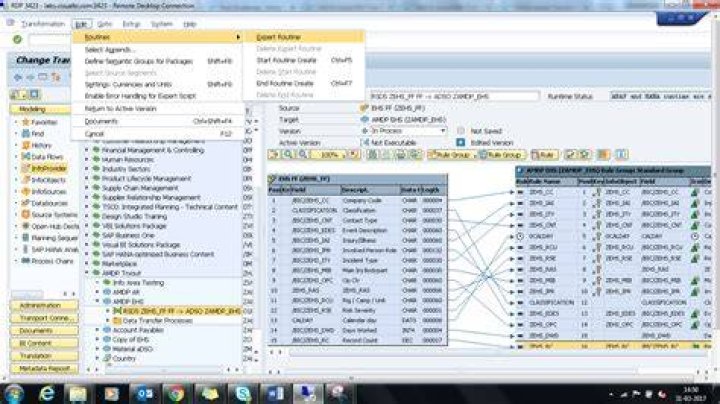Click the InfoObjects icon in Modeling list
Image resolution: width=720 pixels, height=404 pixels.
pos(26,180)
